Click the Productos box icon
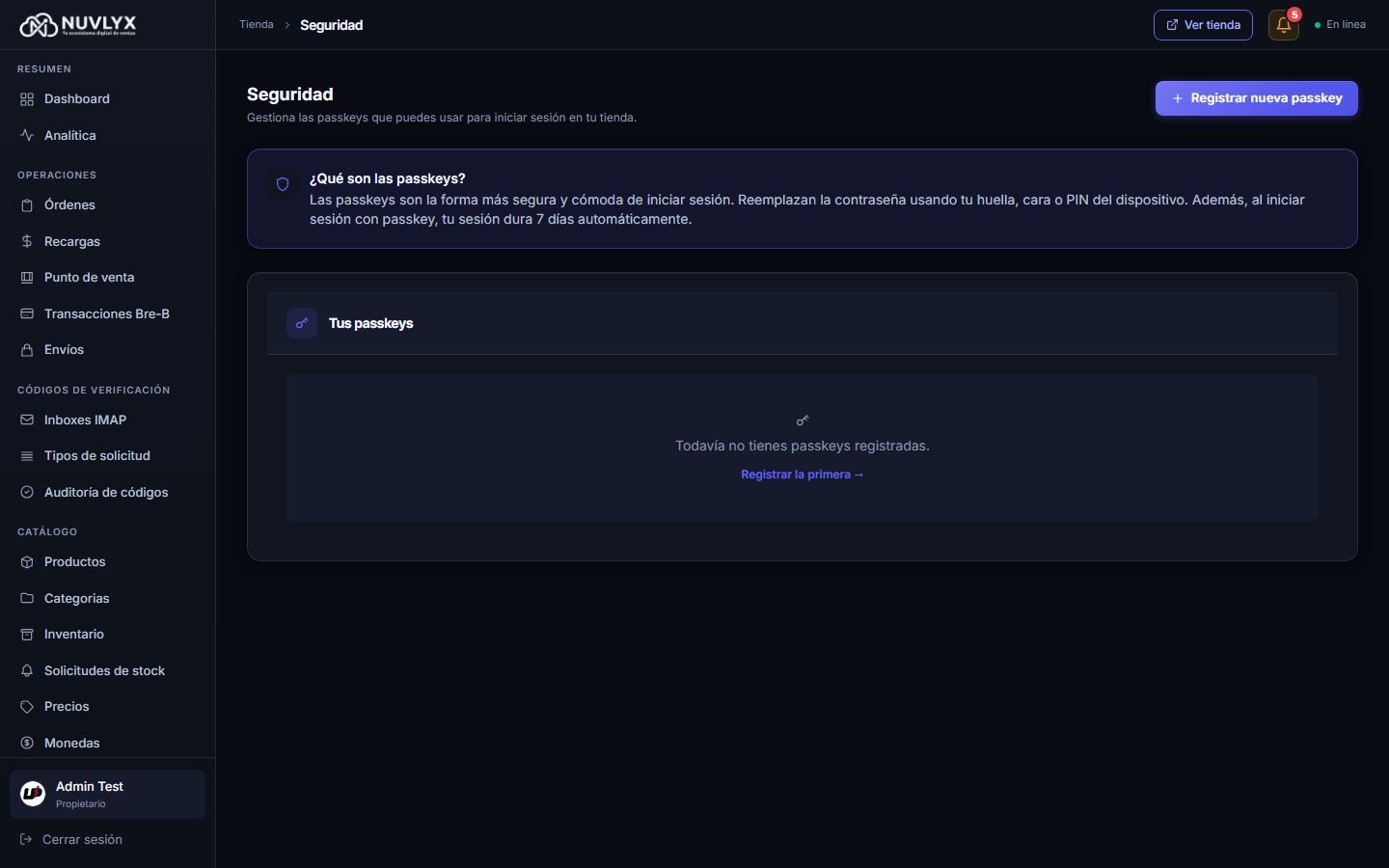Image resolution: width=1389 pixels, height=868 pixels. coord(27,562)
